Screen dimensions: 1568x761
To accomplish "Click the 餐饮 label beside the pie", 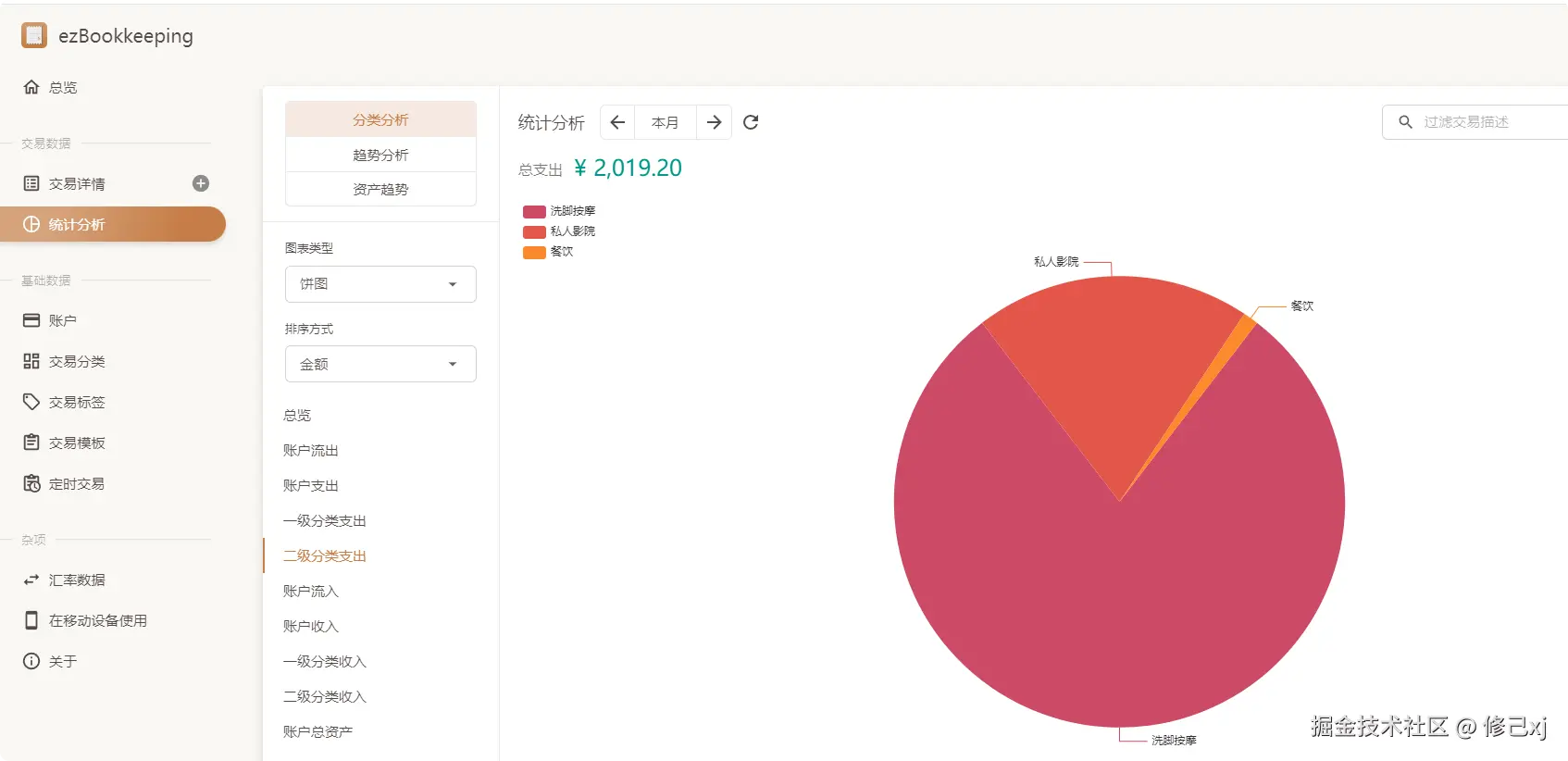I will click(1302, 306).
